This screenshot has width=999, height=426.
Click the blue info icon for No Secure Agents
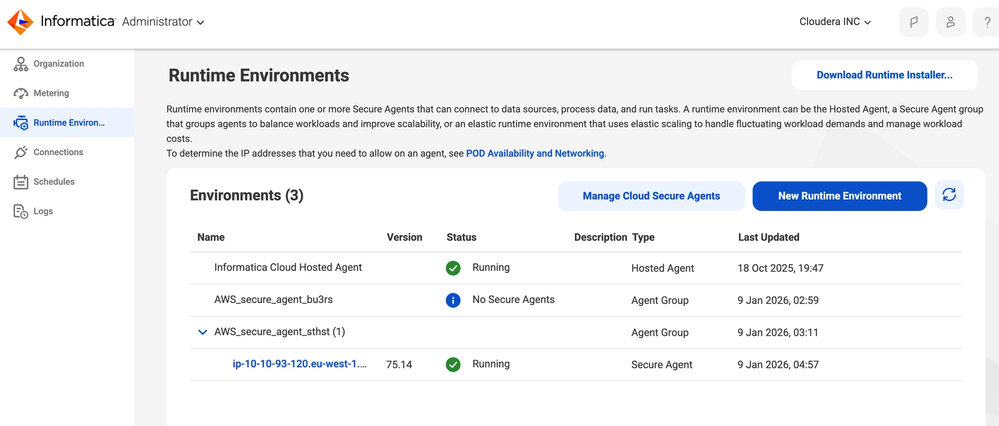453,300
